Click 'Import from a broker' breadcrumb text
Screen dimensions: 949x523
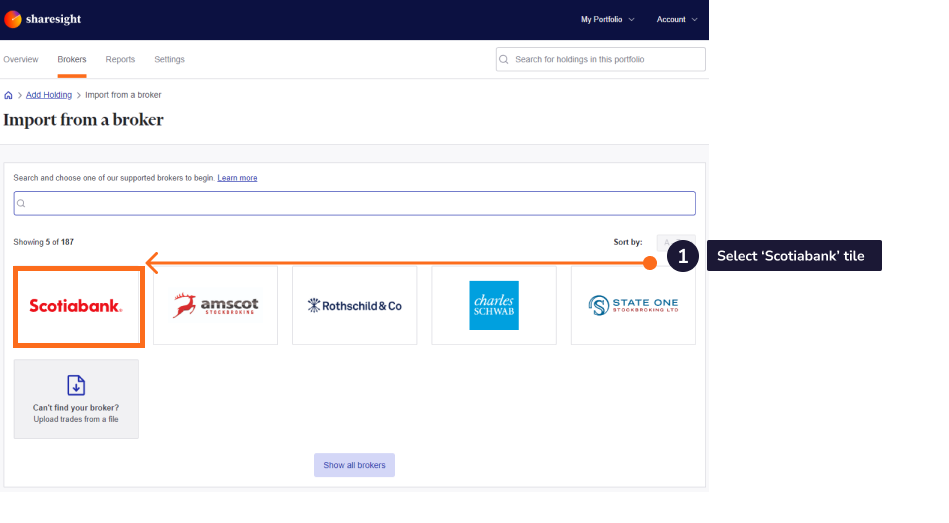123,95
